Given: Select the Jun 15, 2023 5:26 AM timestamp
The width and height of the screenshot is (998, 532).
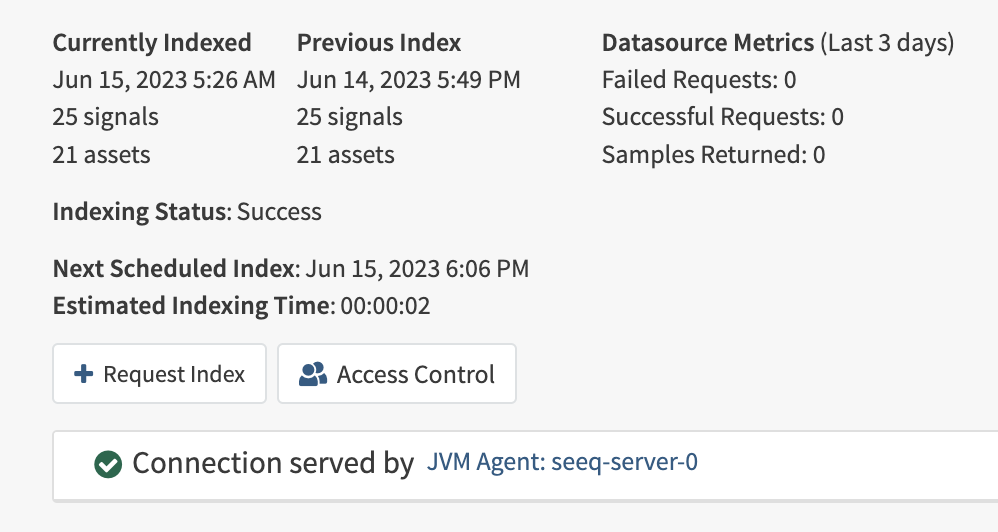Looking at the screenshot, I should [164, 80].
